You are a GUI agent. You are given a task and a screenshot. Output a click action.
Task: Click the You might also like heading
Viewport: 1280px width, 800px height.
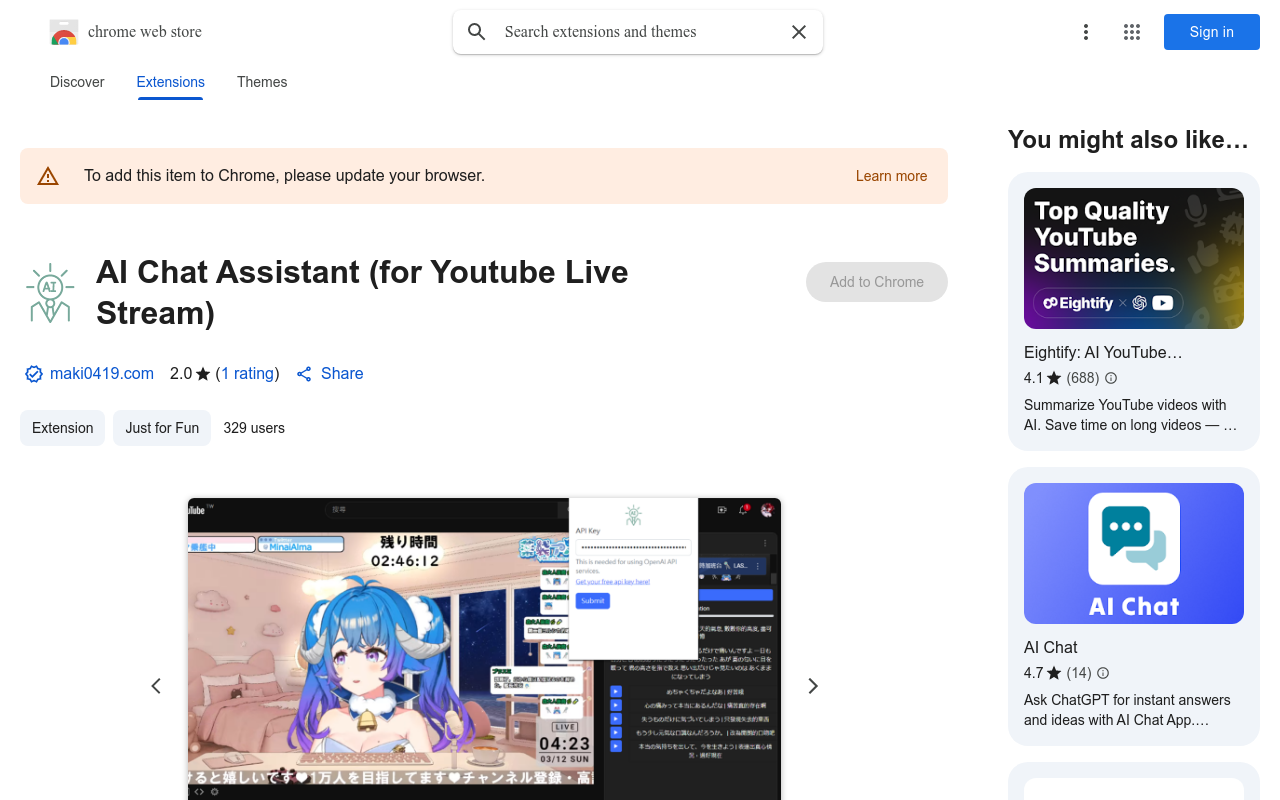click(1128, 140)
